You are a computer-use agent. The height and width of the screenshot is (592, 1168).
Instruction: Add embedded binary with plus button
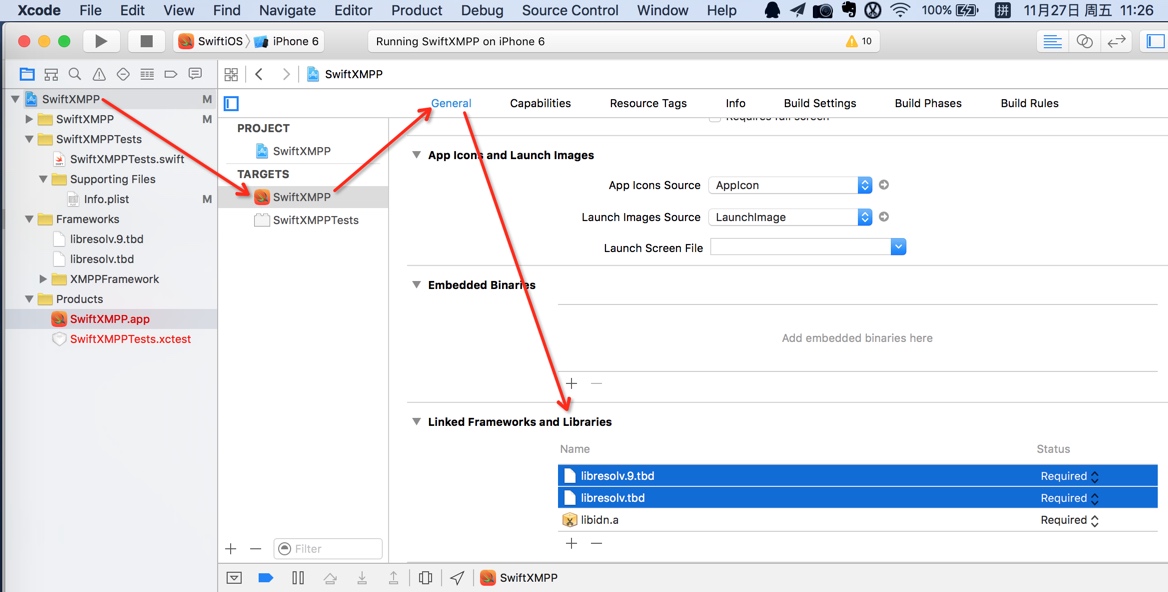[x=571, y=383]
